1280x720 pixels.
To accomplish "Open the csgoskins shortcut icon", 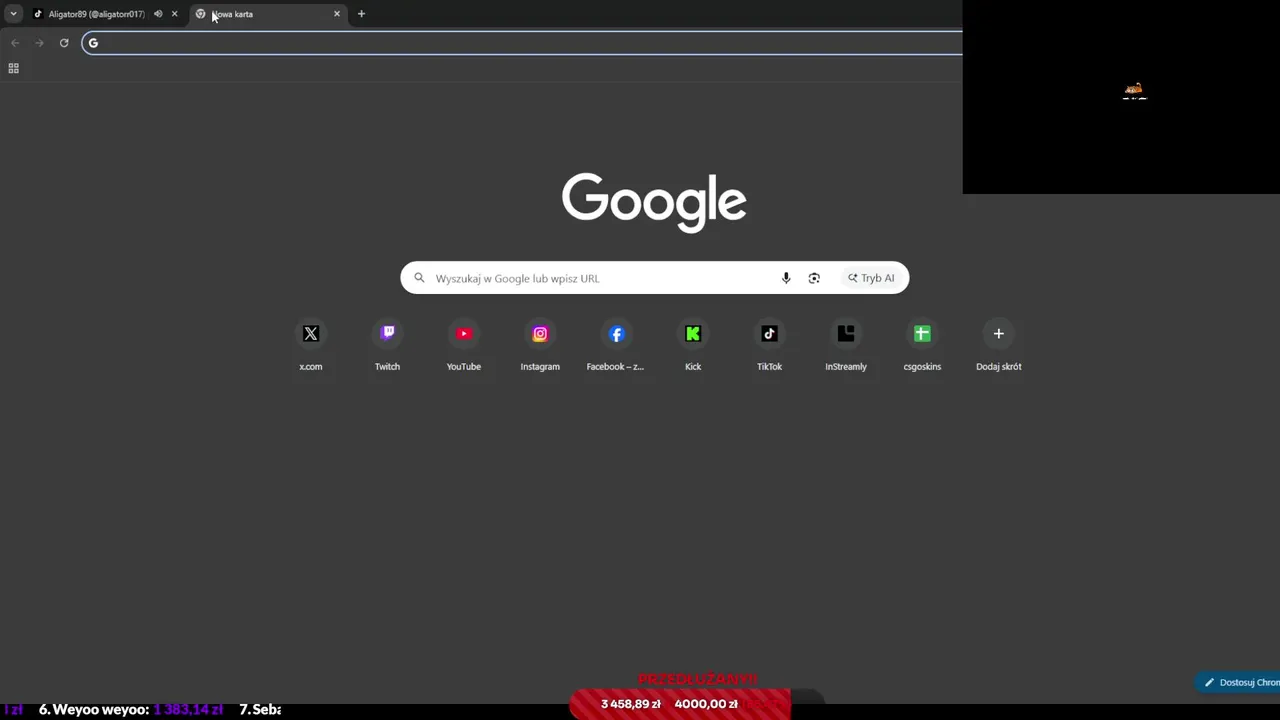I will (922, 334).
